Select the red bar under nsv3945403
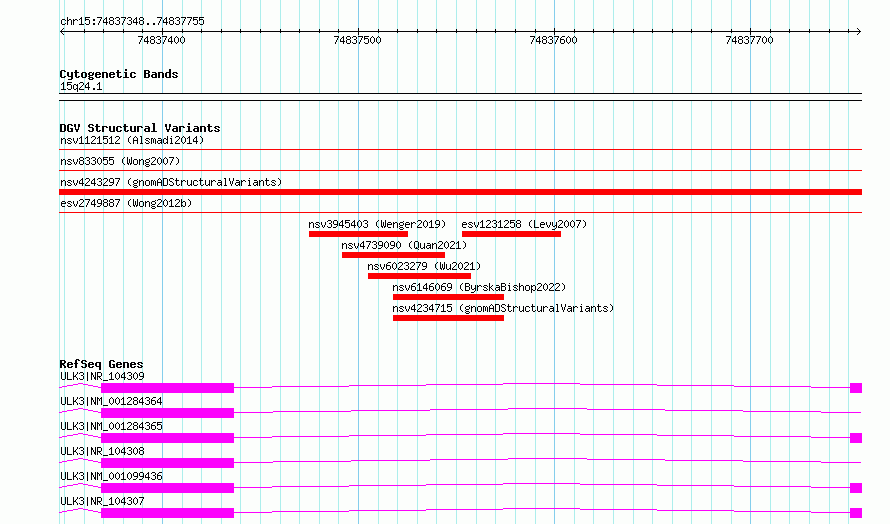The width and height of the screenshot is (890, 524). point(358,234)
